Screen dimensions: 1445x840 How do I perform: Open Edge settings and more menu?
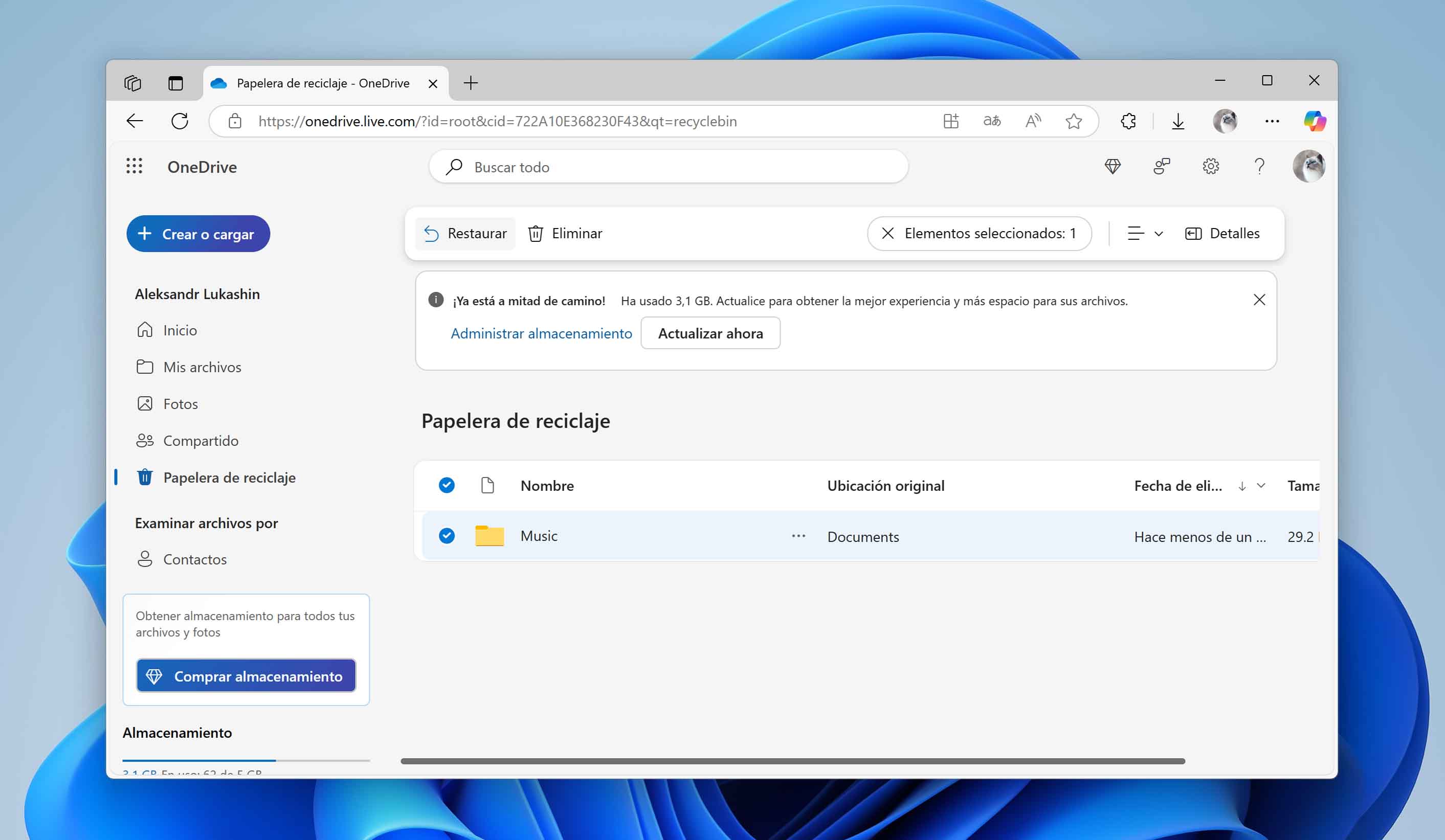[1272, 121]
